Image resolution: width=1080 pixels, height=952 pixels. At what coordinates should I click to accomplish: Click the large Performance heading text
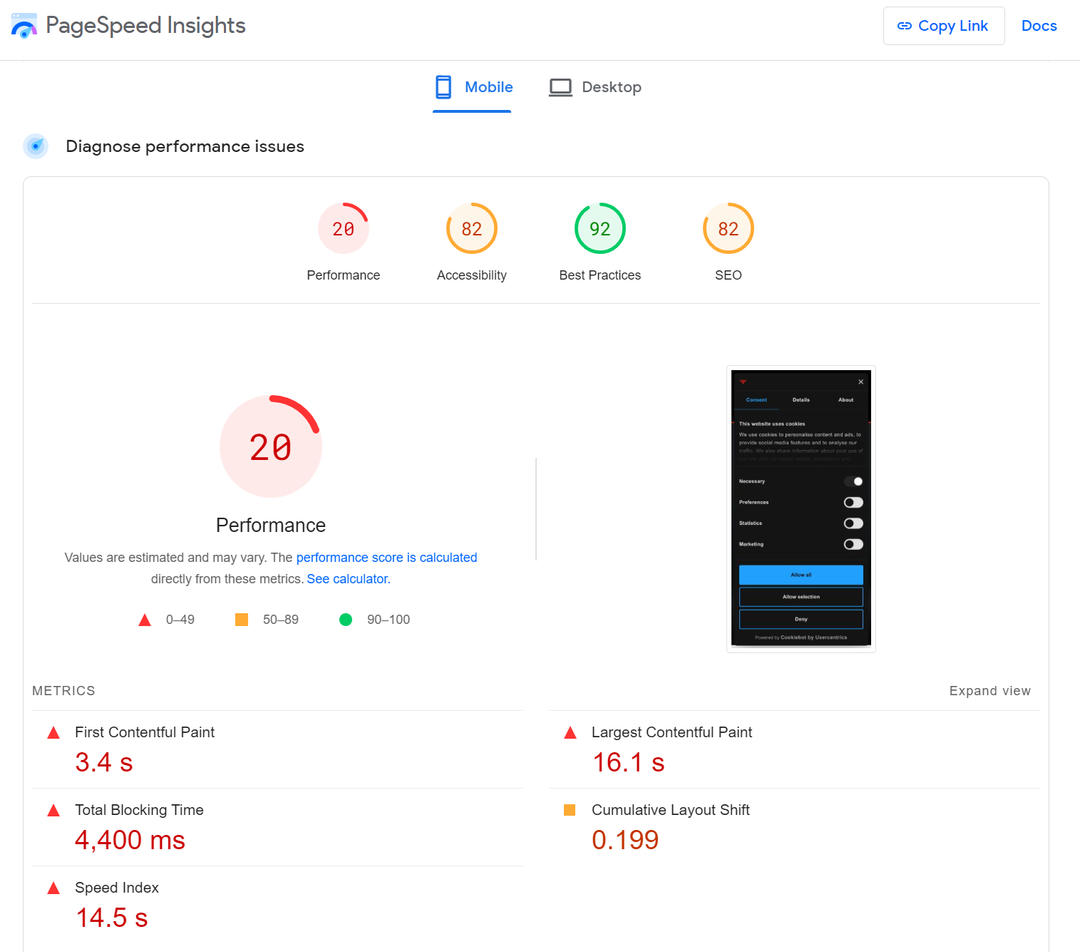[271, 525]
